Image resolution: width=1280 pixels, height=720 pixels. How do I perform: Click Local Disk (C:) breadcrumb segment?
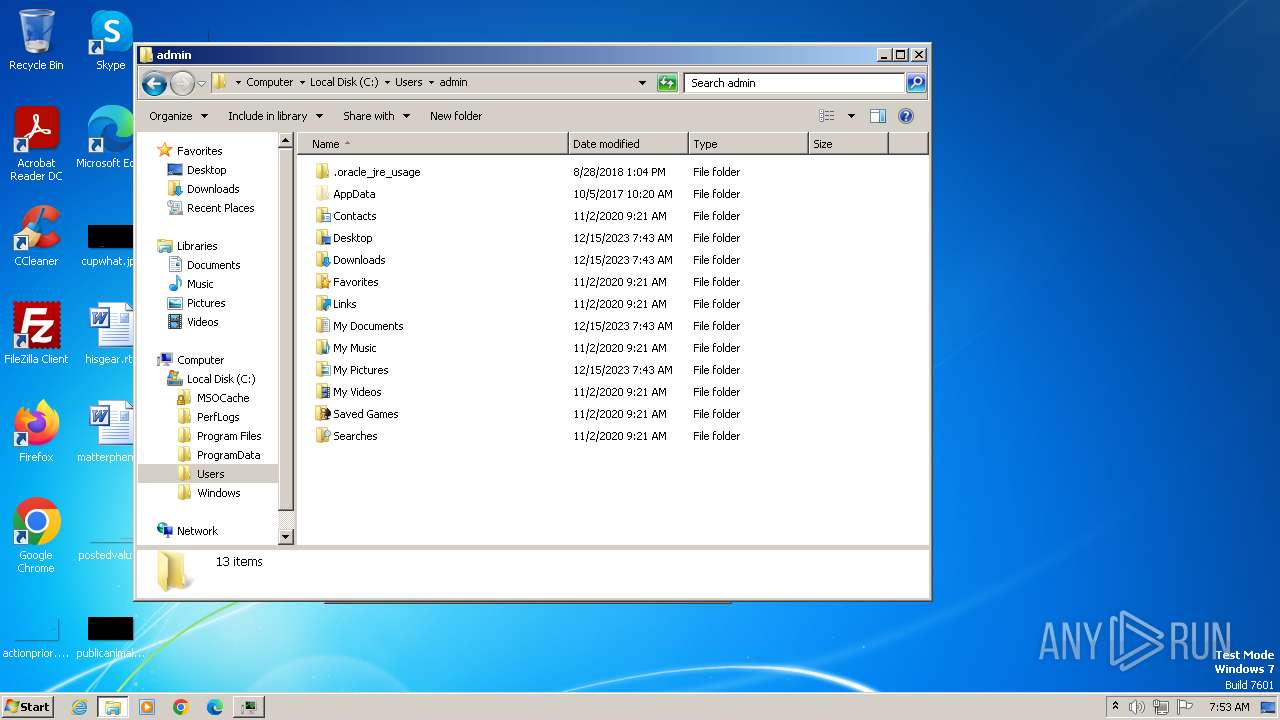344,83
